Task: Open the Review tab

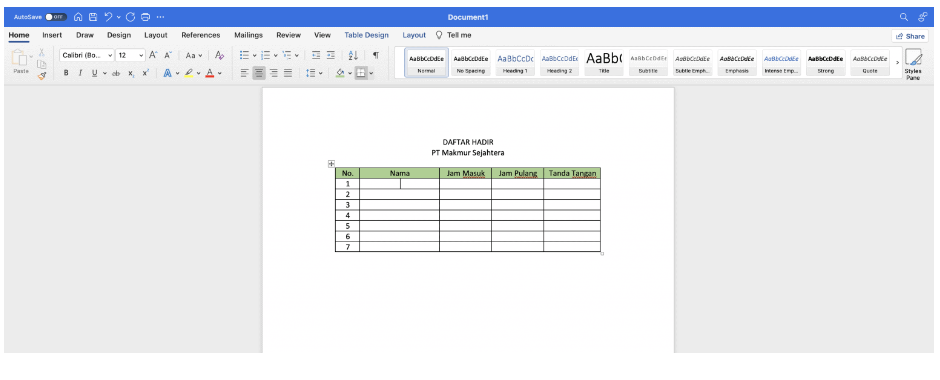Action: tap(288, 35)
